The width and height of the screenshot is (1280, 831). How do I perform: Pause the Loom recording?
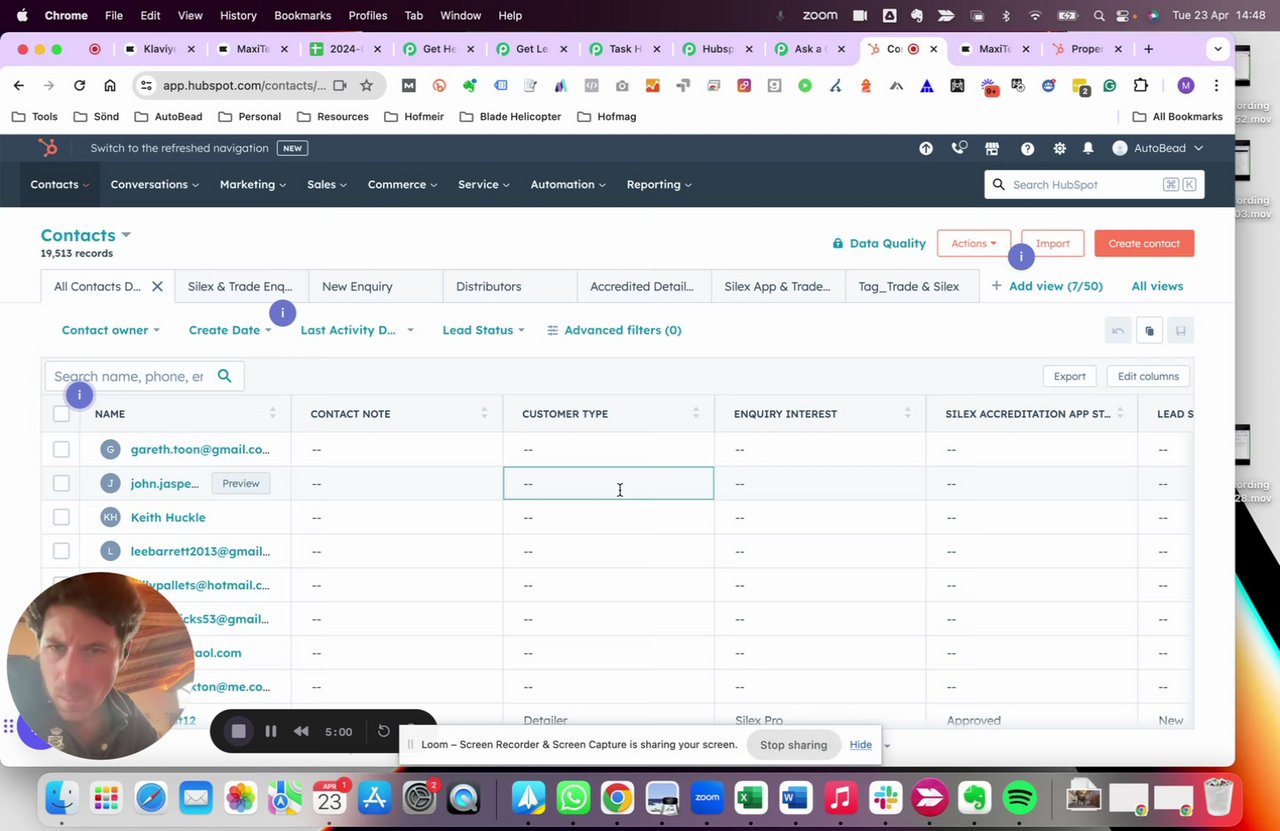click(x=270, y=731)
